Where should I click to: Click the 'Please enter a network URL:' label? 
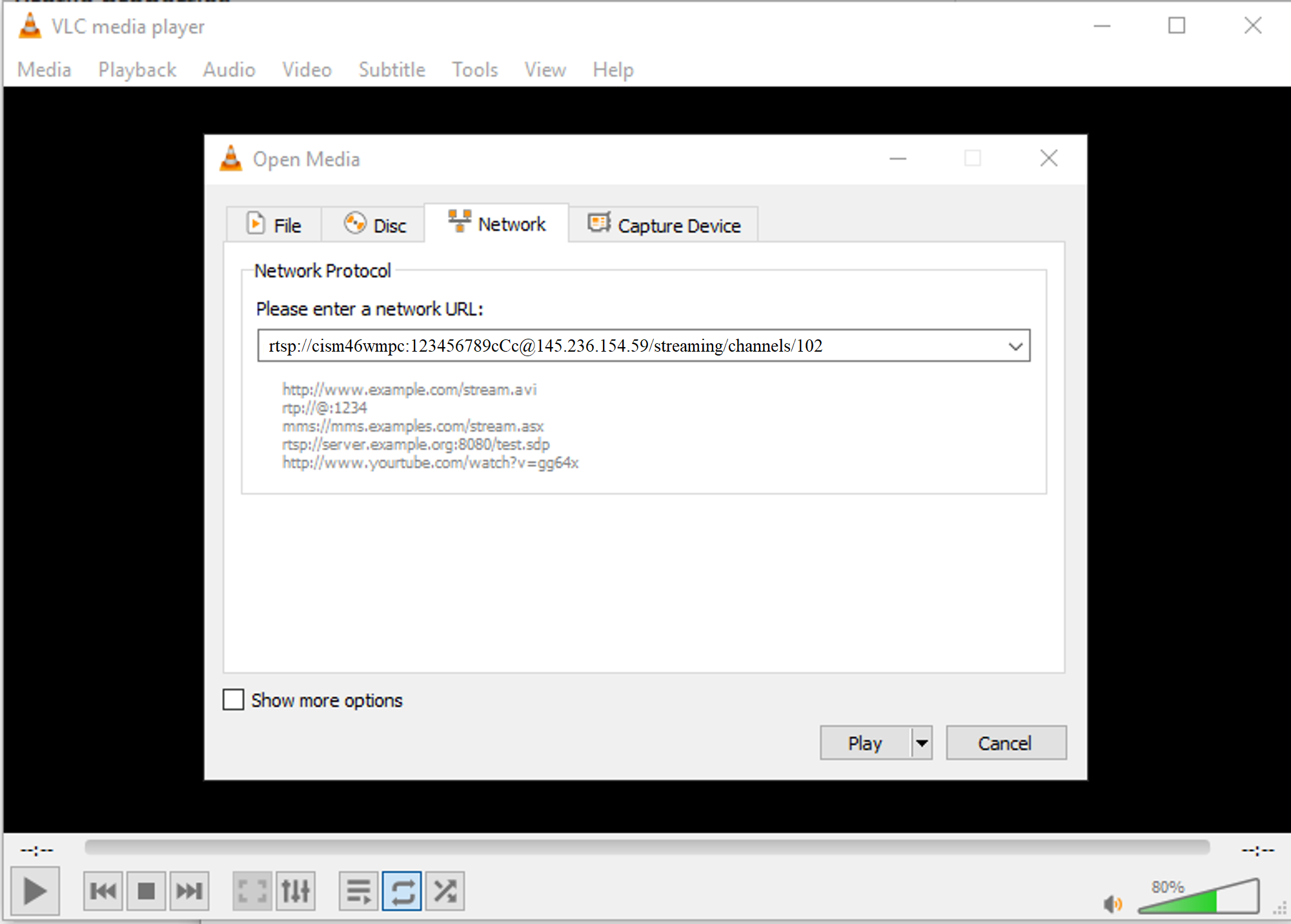pyautogui.click(x=369, y=309)
